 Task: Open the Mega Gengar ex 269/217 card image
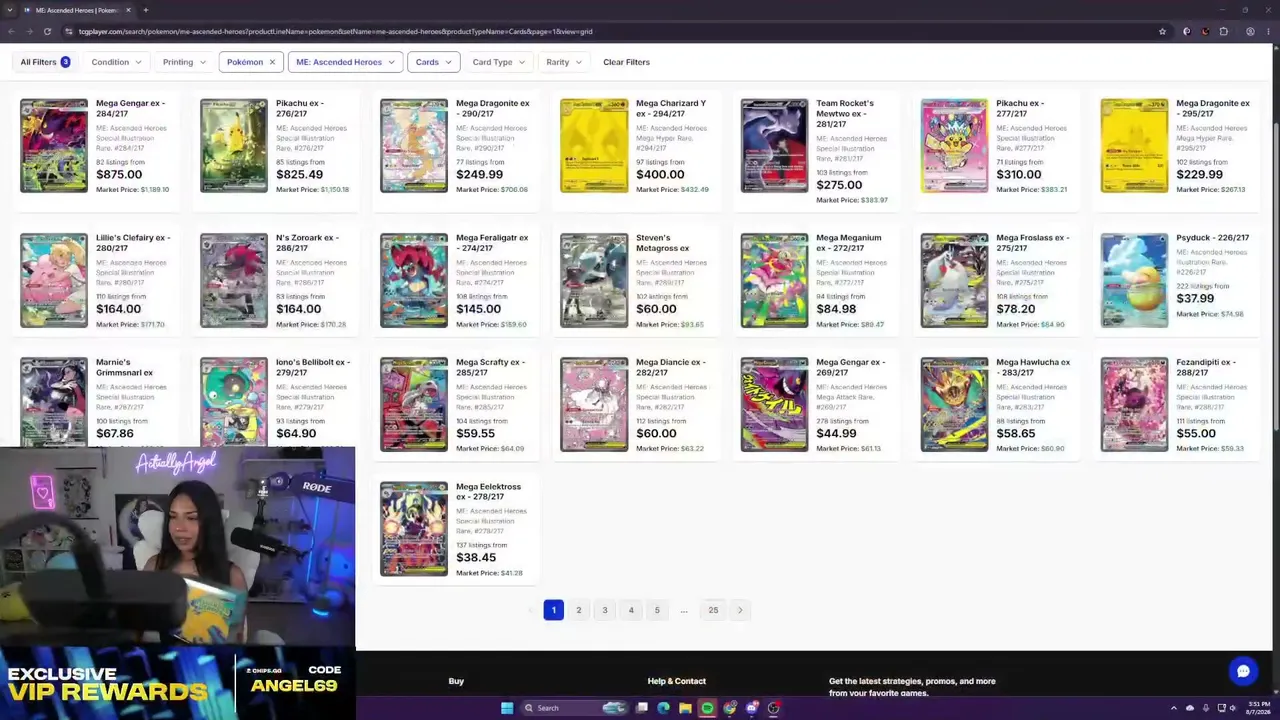pos(774,404)
